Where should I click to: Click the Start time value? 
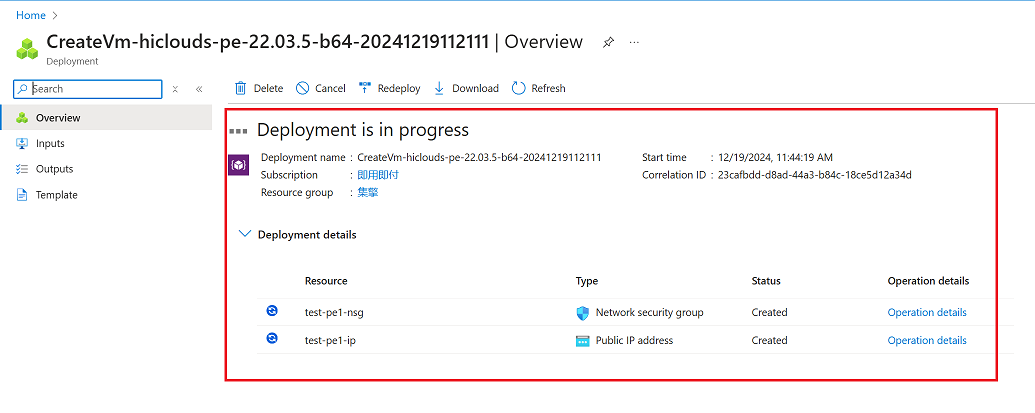[775, 158]
